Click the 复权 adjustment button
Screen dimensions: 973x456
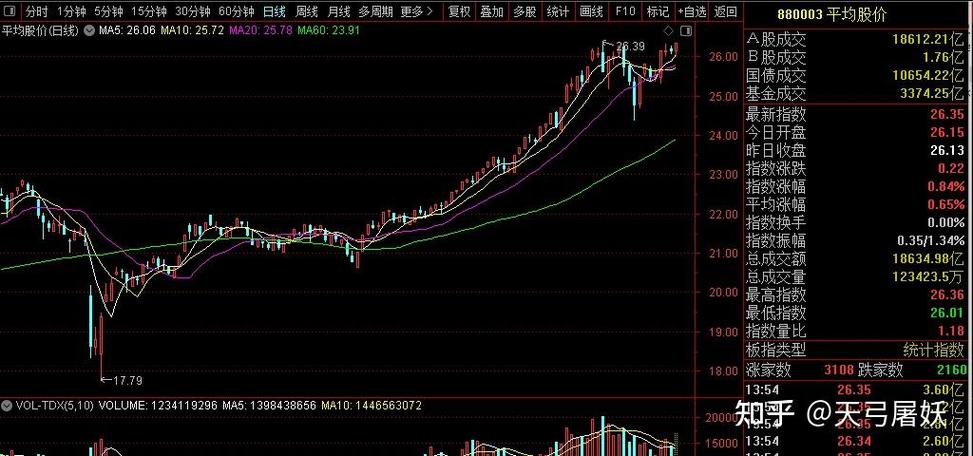[x=459, y=12]
